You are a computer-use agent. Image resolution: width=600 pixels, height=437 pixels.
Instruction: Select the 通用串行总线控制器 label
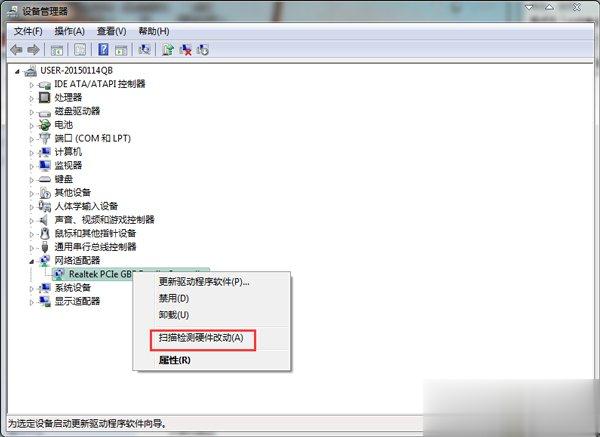click(95, 247)
